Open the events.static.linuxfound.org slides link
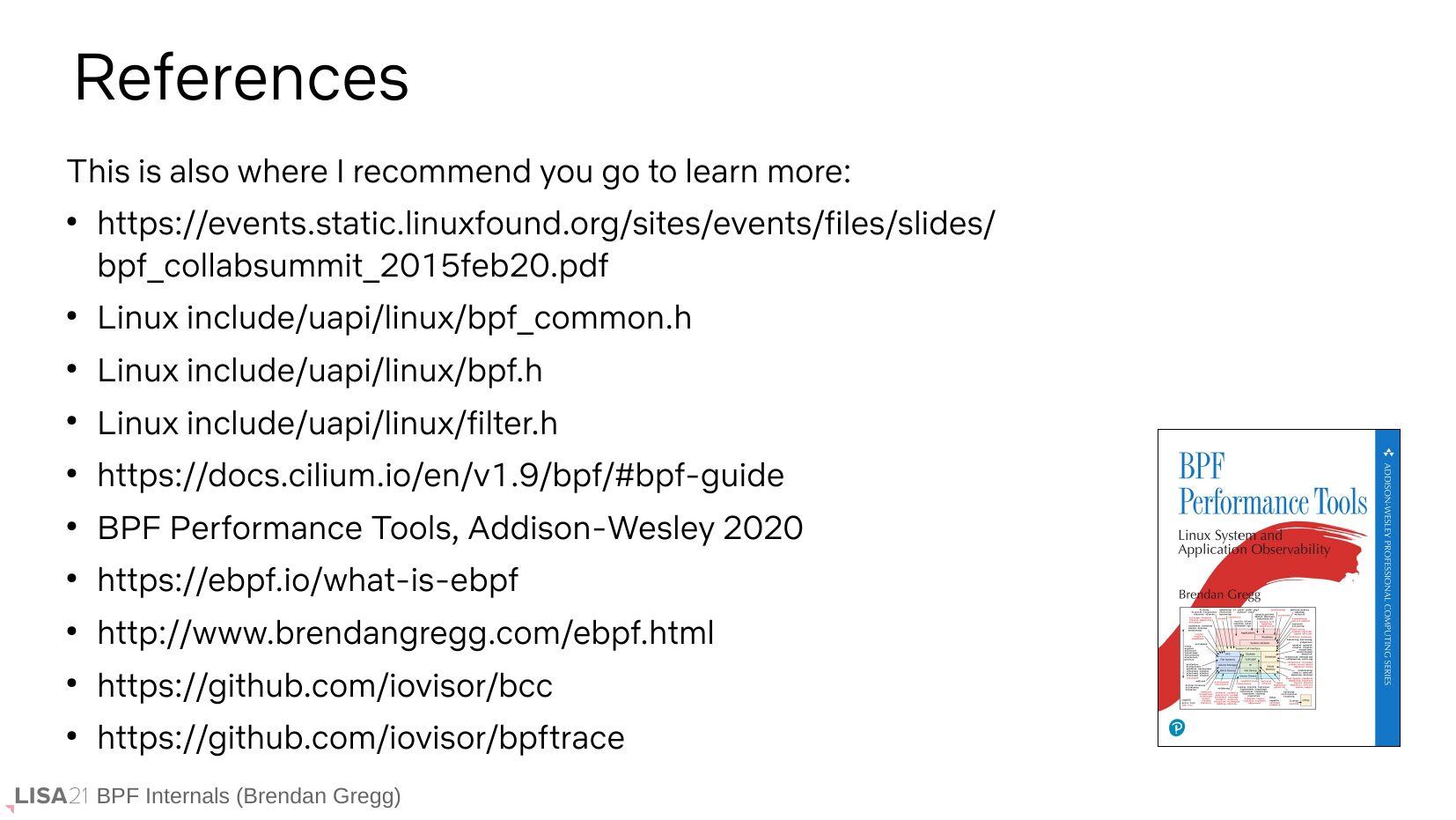The height and width of the screenshot is (820, 1456). click(546, 224)
